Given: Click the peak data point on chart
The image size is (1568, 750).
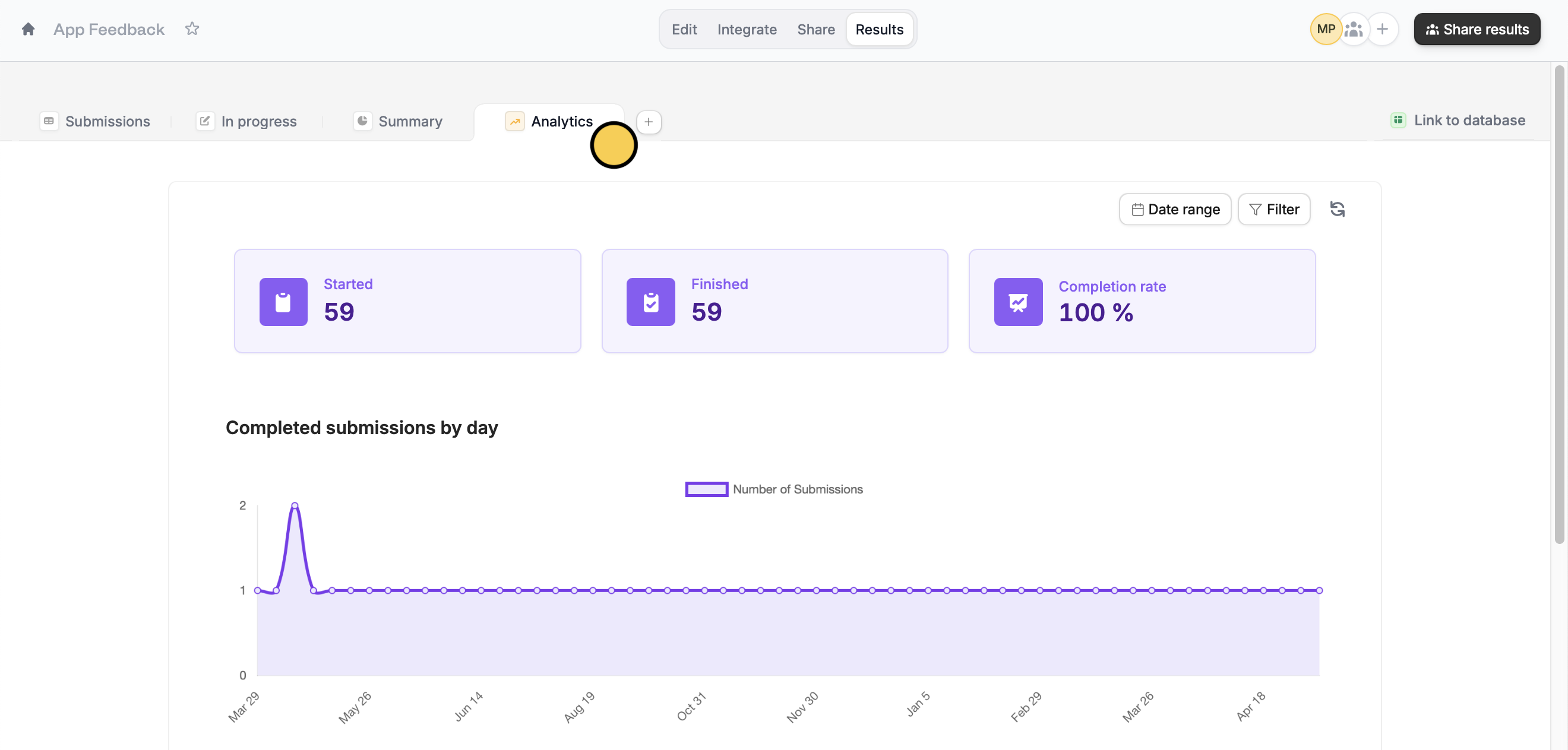Looking at the screenshot, I should click(x=295, y=505).
